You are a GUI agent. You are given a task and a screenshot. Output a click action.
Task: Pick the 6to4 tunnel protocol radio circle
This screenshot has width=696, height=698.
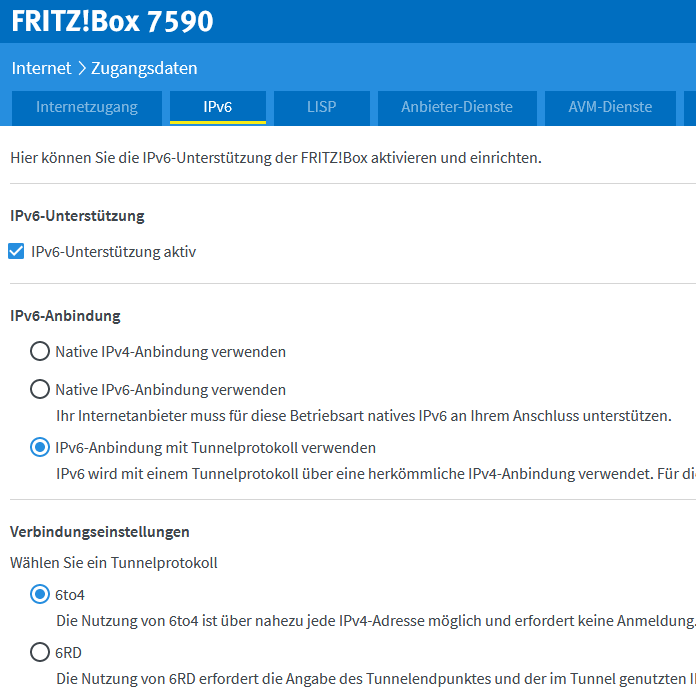tap(40, 595)
